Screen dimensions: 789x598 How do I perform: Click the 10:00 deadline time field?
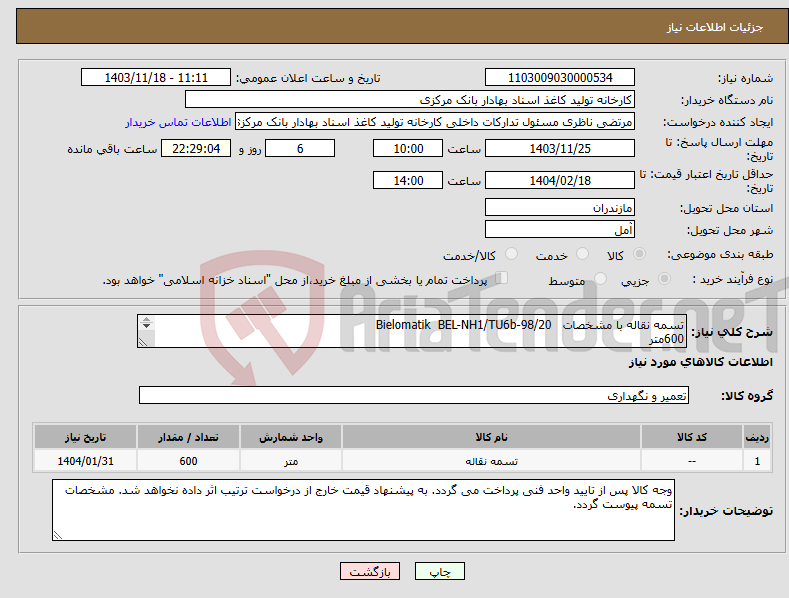(408, 148)
